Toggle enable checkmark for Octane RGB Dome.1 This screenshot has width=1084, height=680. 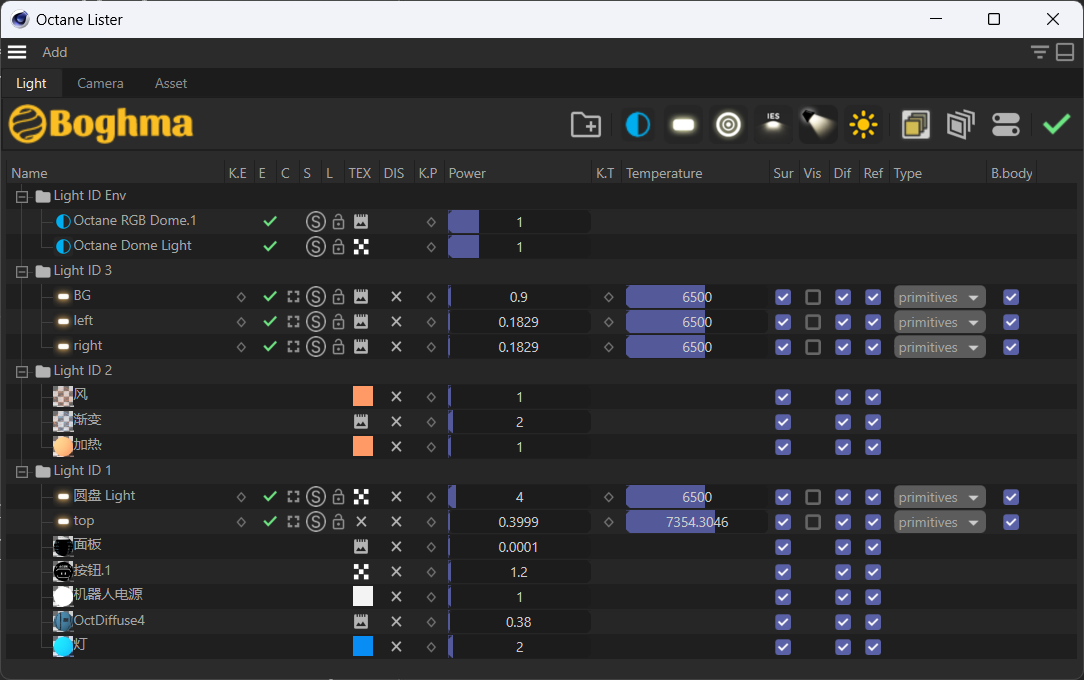(x=270, y=221)
